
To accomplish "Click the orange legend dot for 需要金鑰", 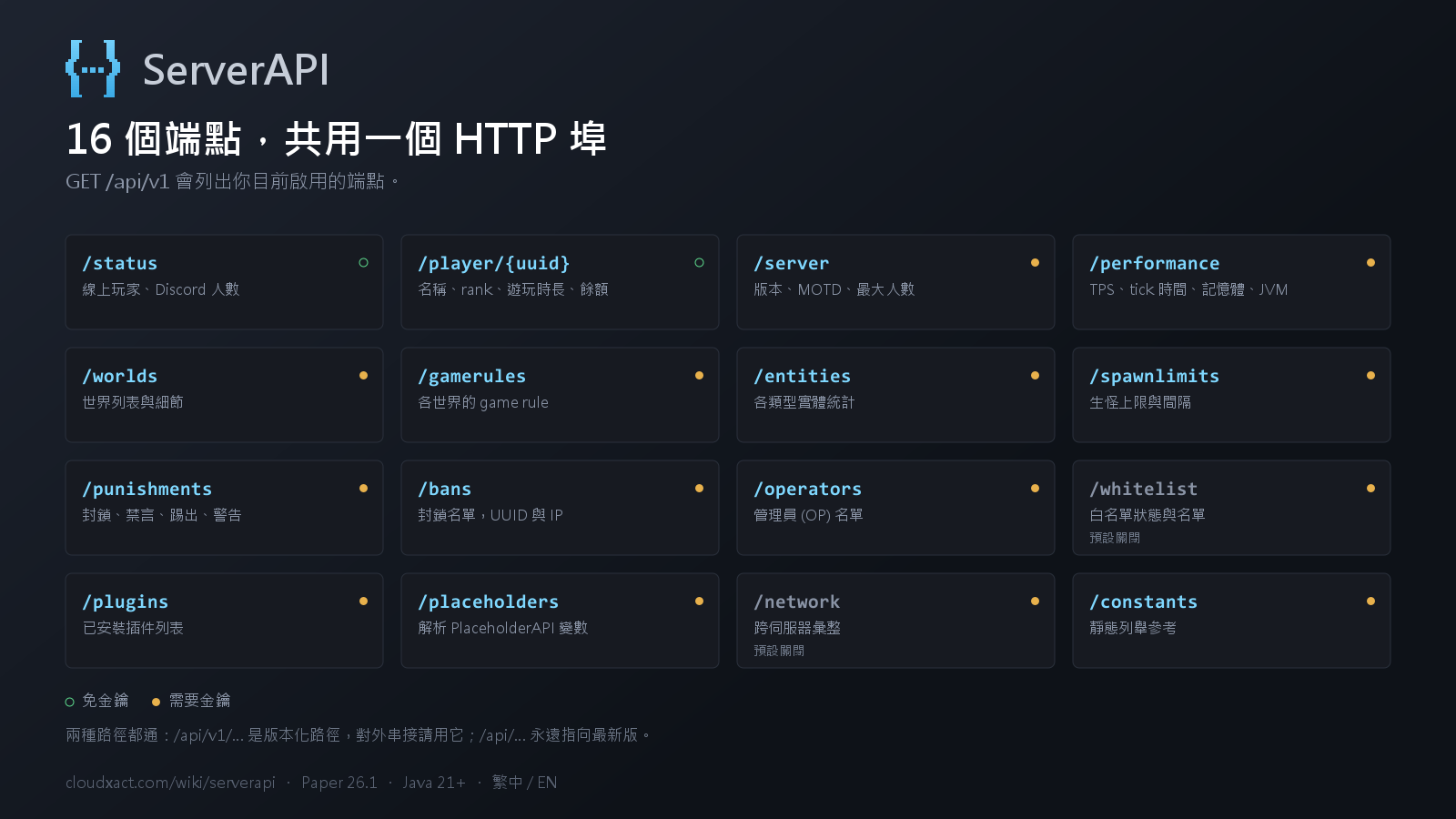I will click(x=156, y=702).
